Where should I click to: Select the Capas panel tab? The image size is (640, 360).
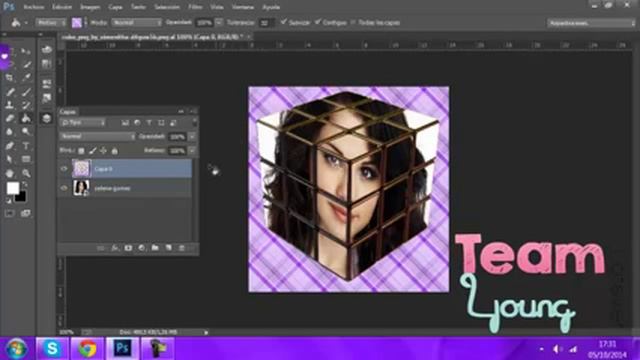(68, 111)
